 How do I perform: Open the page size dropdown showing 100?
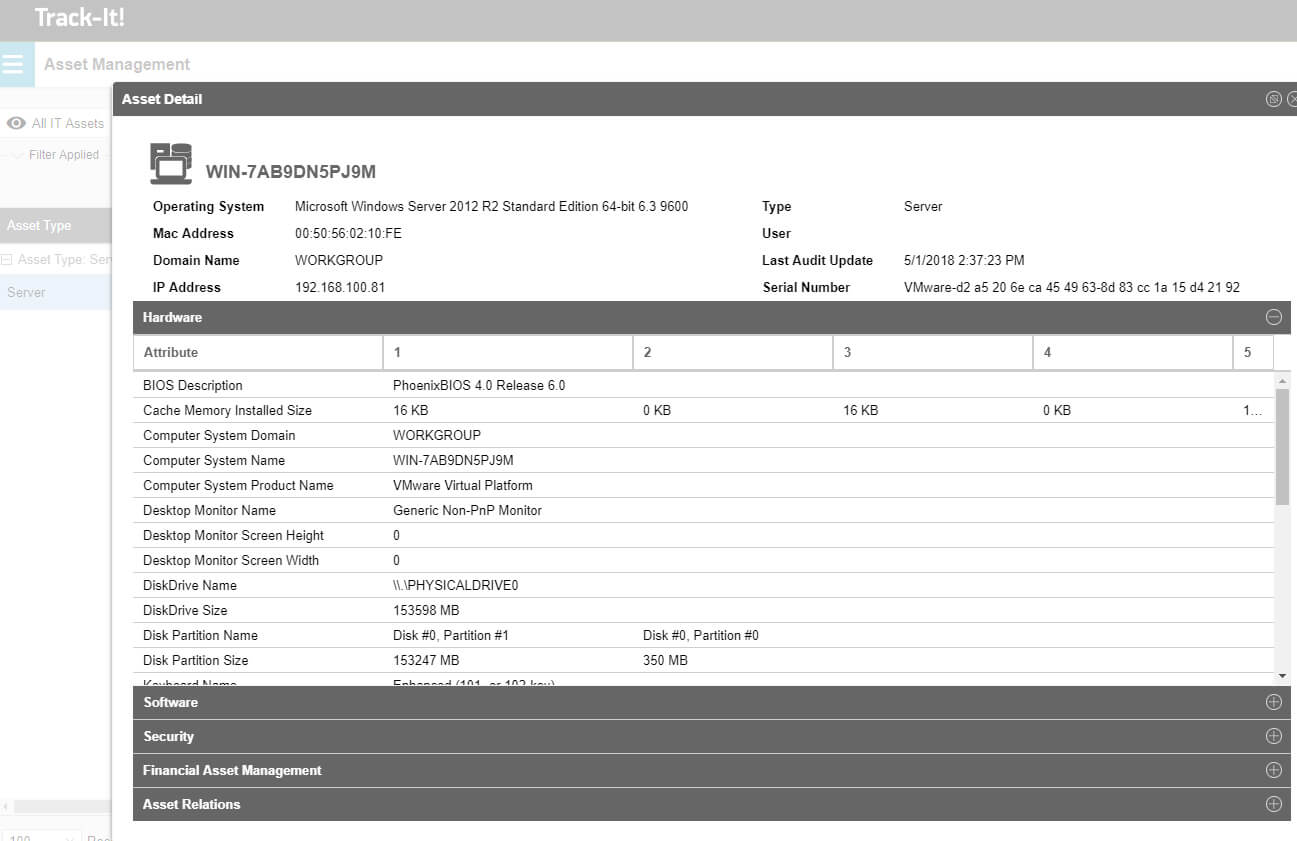click(x=38, y=838)
